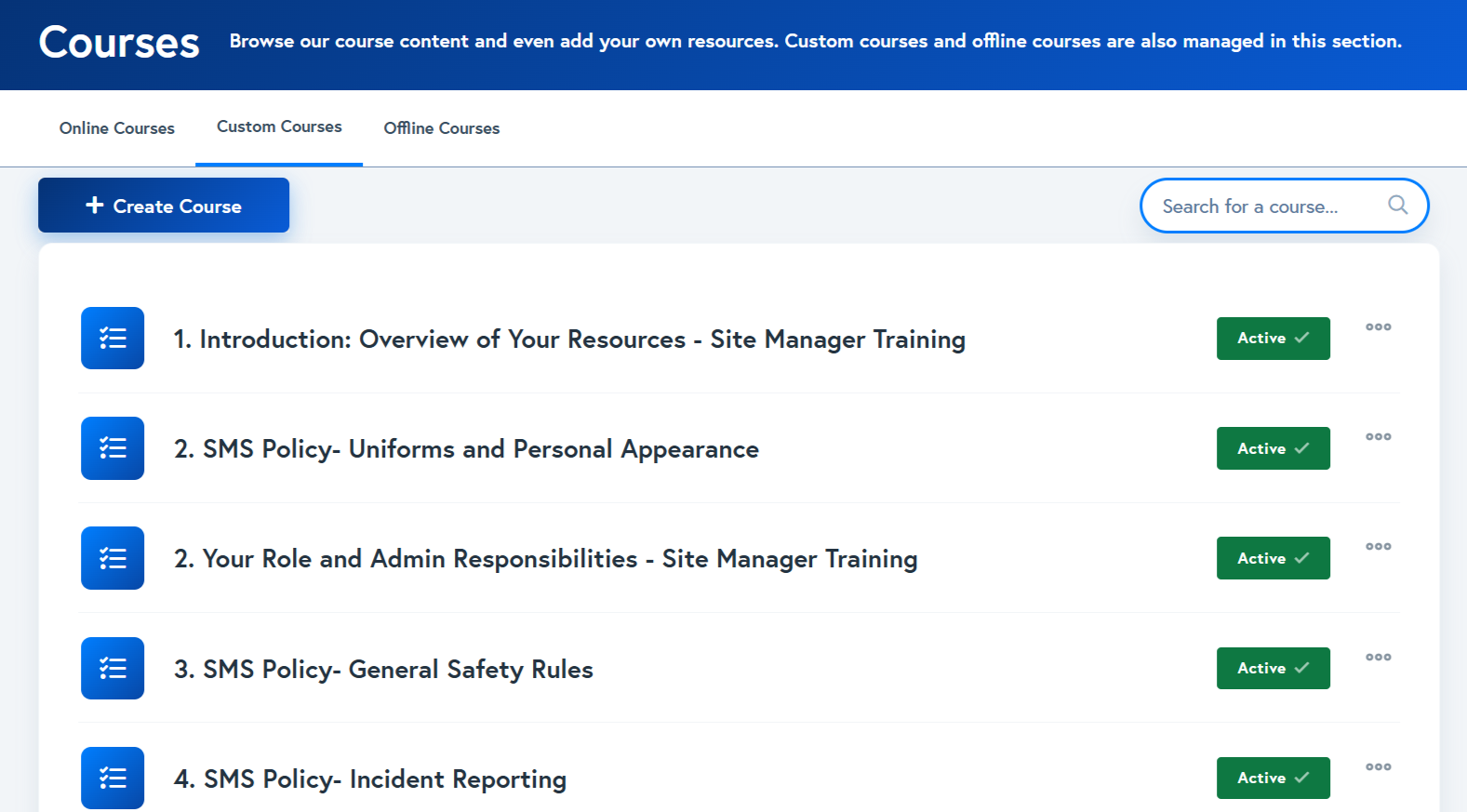Click the checklist icon for Introduction course

pyautogui.click(x=113, y=338)
